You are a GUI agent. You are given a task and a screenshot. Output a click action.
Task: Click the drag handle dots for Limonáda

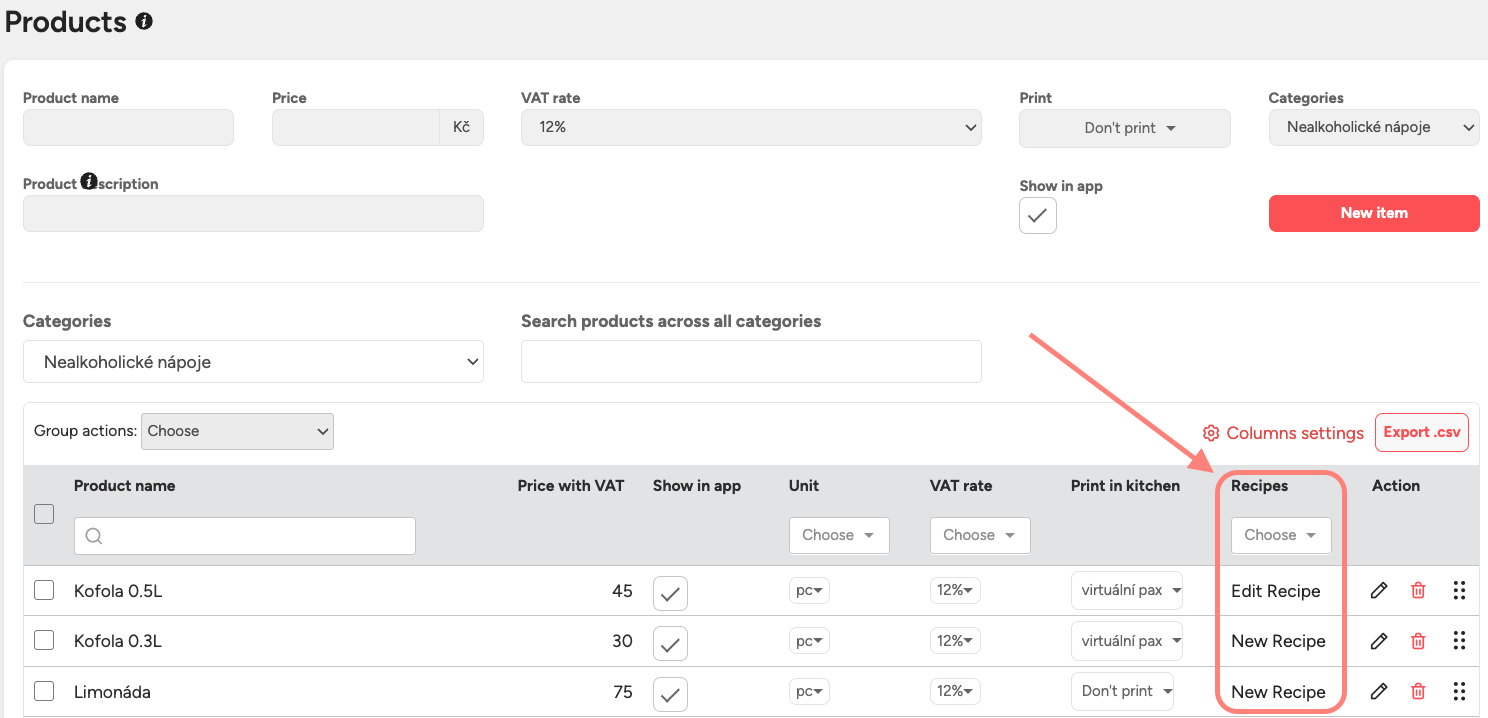click(x=1459, y=691)
